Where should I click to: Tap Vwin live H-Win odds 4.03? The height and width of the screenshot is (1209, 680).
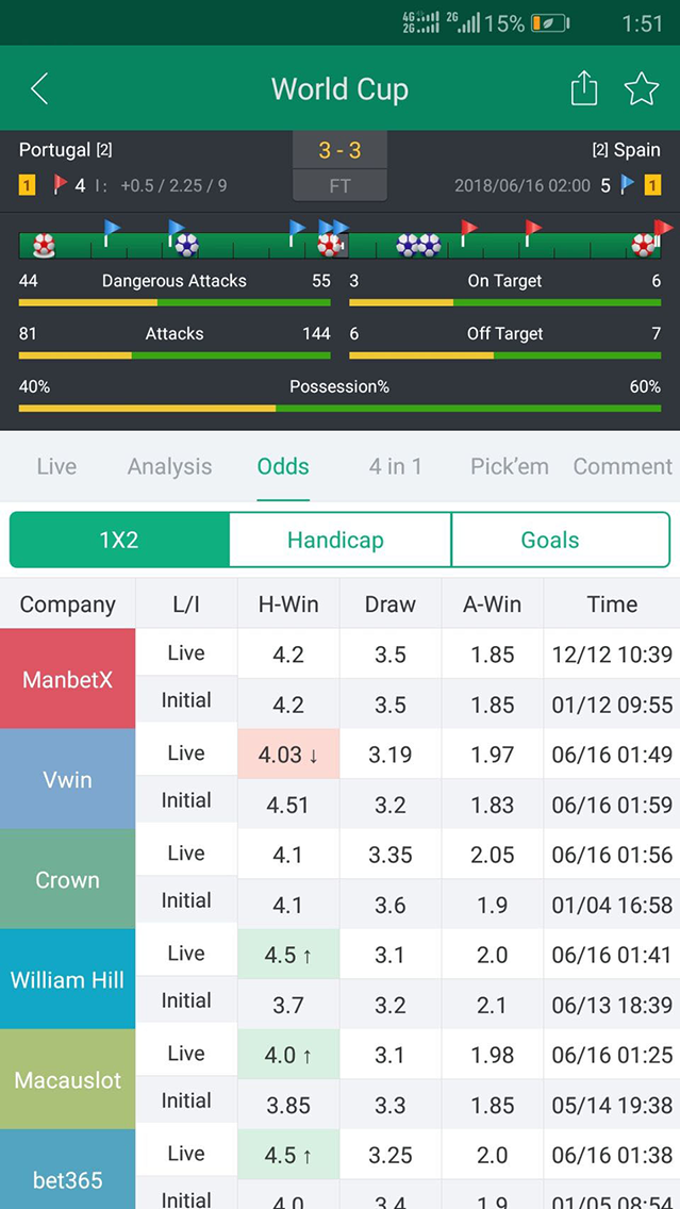point(288,754)
